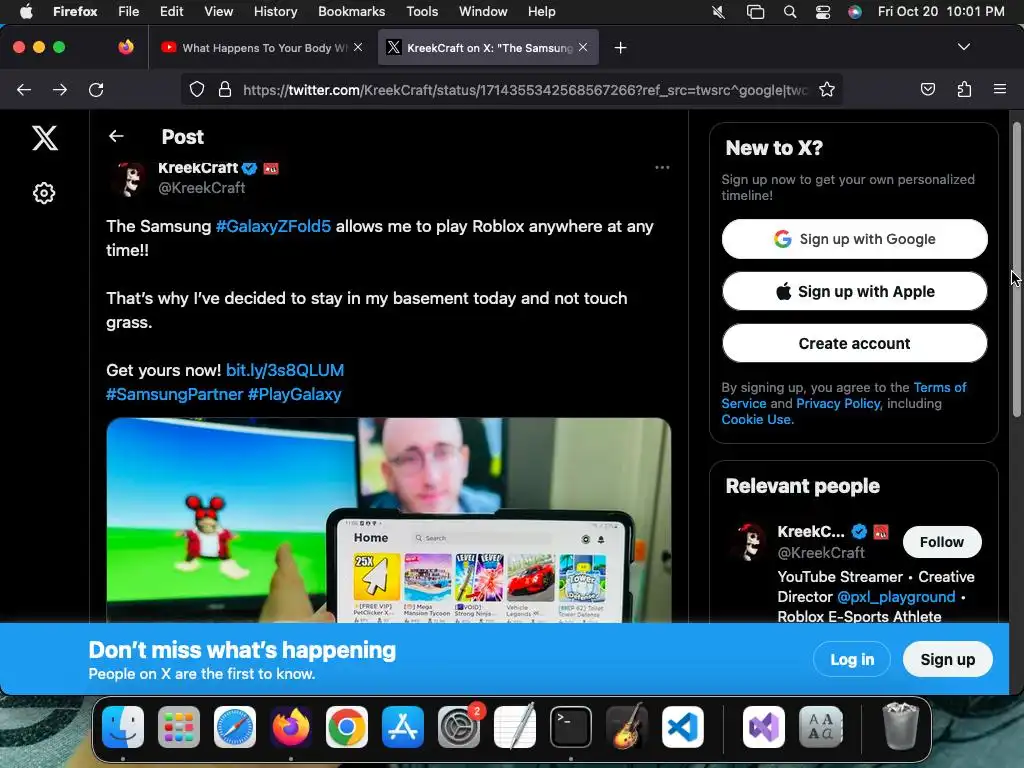Open the Tools menu
The width and height of the screenshot is (1024, 768).
pos(422,12)
